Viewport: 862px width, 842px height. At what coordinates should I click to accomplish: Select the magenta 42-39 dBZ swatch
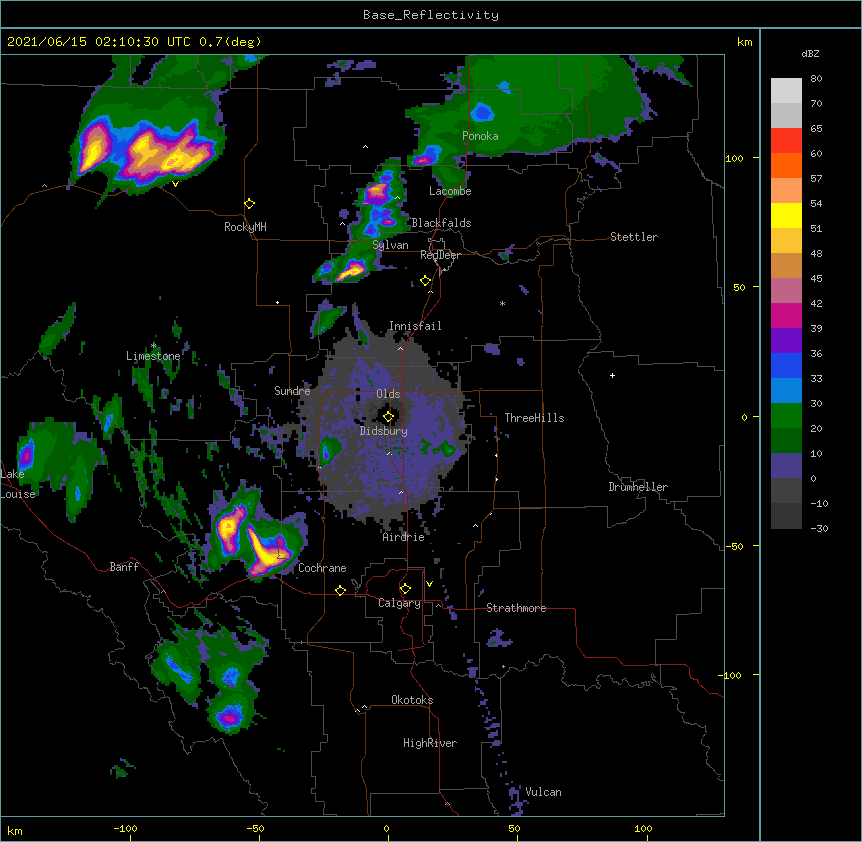pyautogui.click(x=786, y=315)
